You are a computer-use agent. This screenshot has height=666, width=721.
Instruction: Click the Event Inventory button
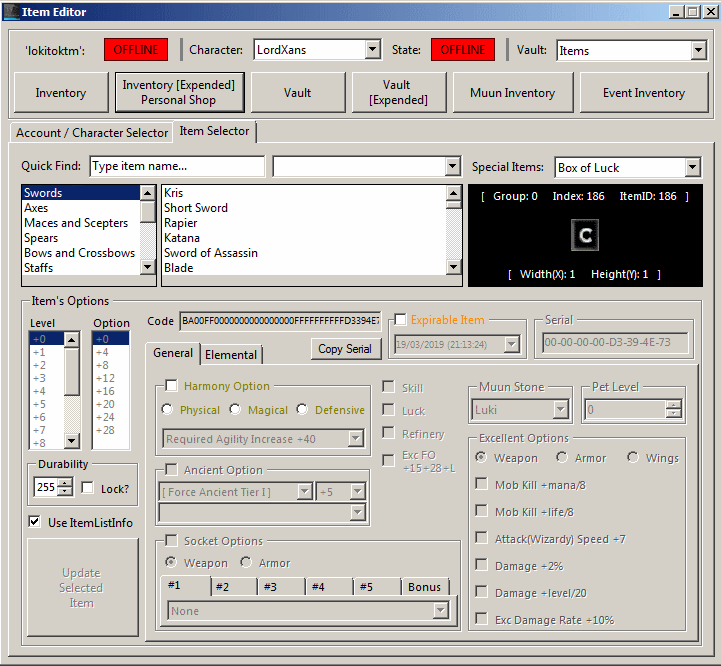coord(643,93)
